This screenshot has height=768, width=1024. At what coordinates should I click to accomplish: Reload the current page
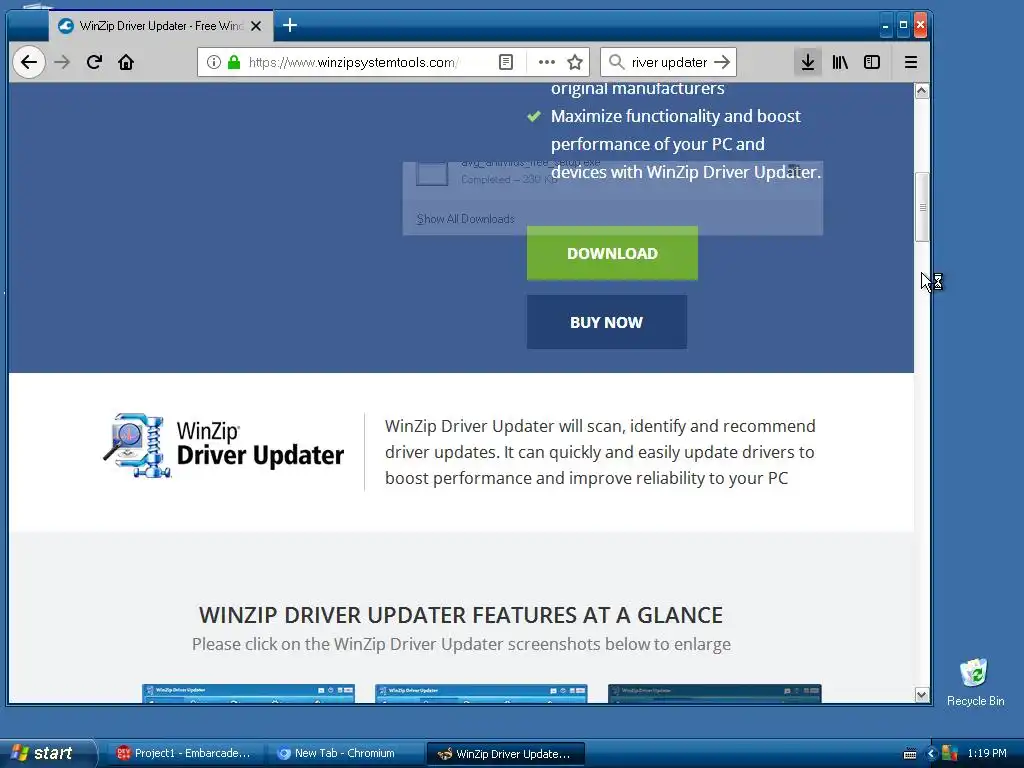[94, 62]
